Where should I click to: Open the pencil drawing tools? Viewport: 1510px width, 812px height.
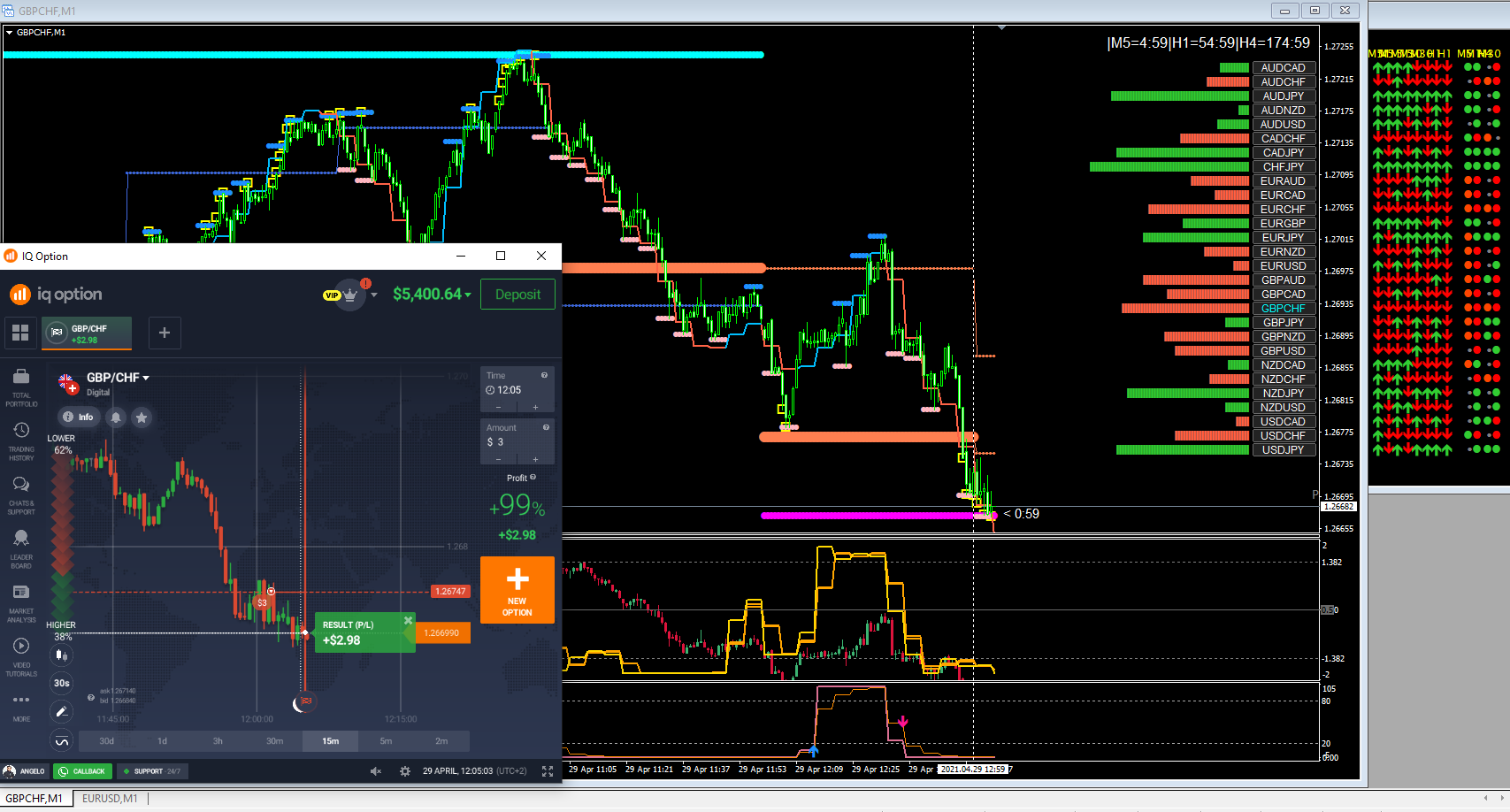(61, 711)
